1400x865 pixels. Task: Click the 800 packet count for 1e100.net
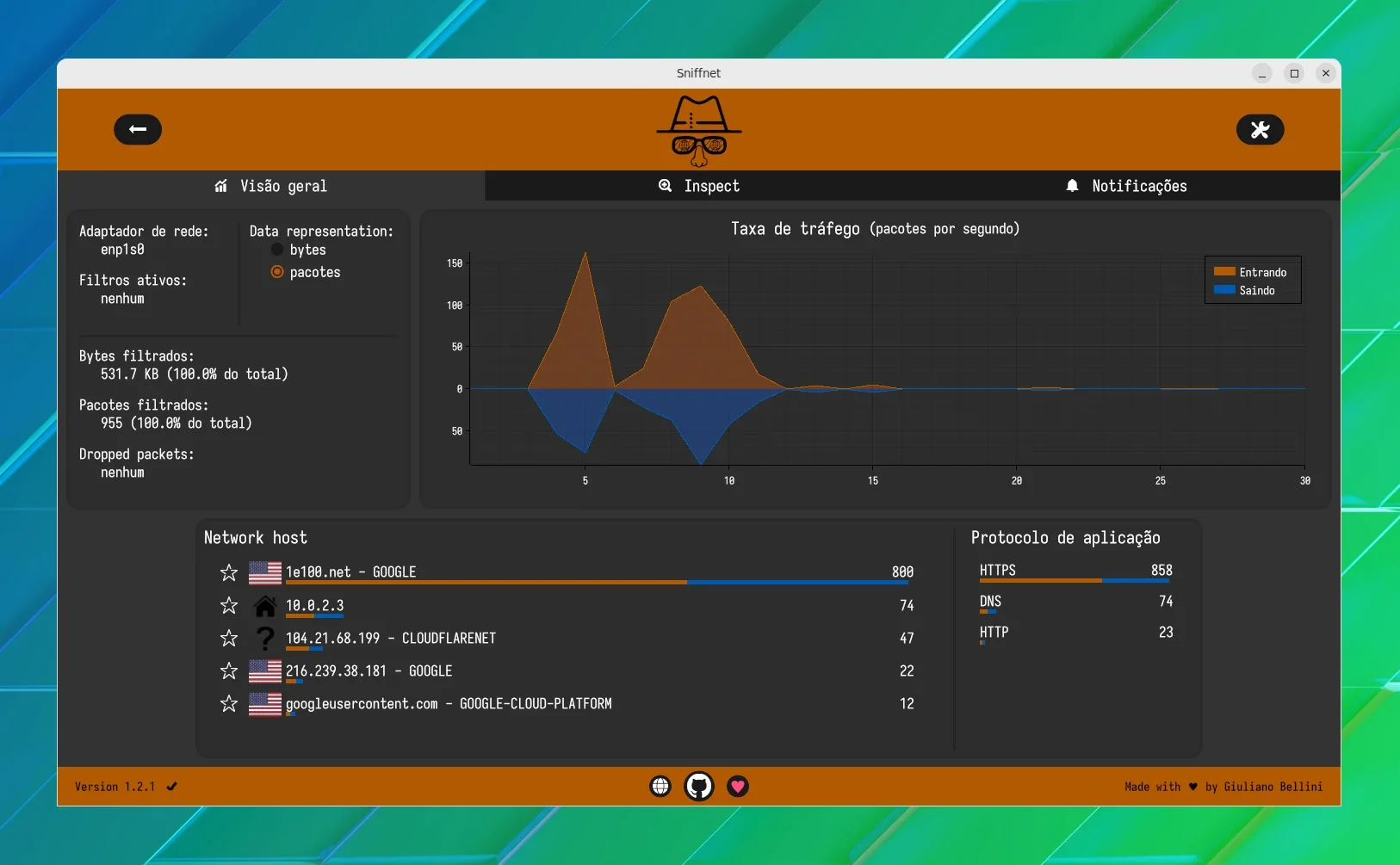pyautogui.click(x=902, y=572)
